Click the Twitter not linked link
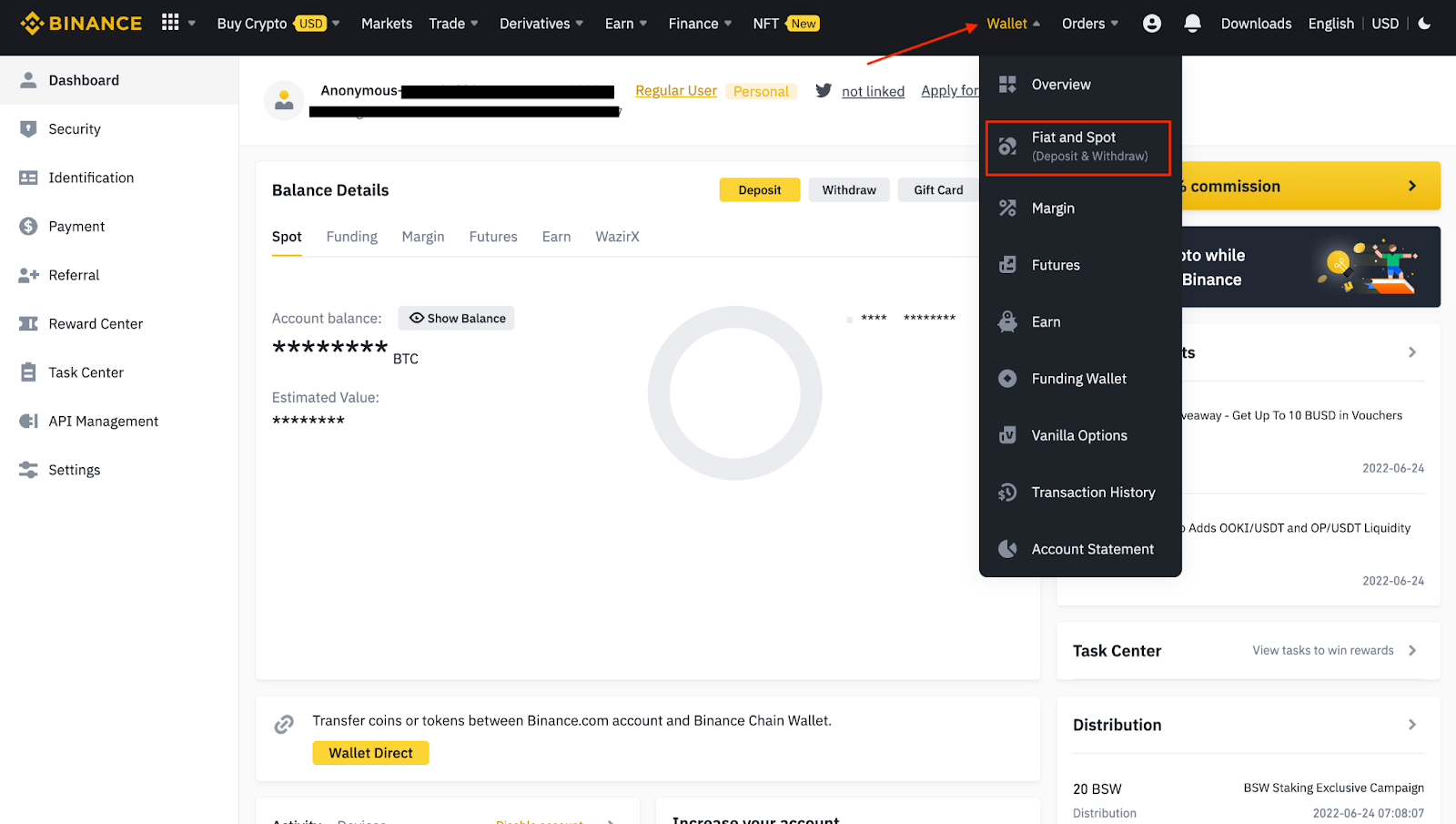1456x824 pixels. [873, 91]
